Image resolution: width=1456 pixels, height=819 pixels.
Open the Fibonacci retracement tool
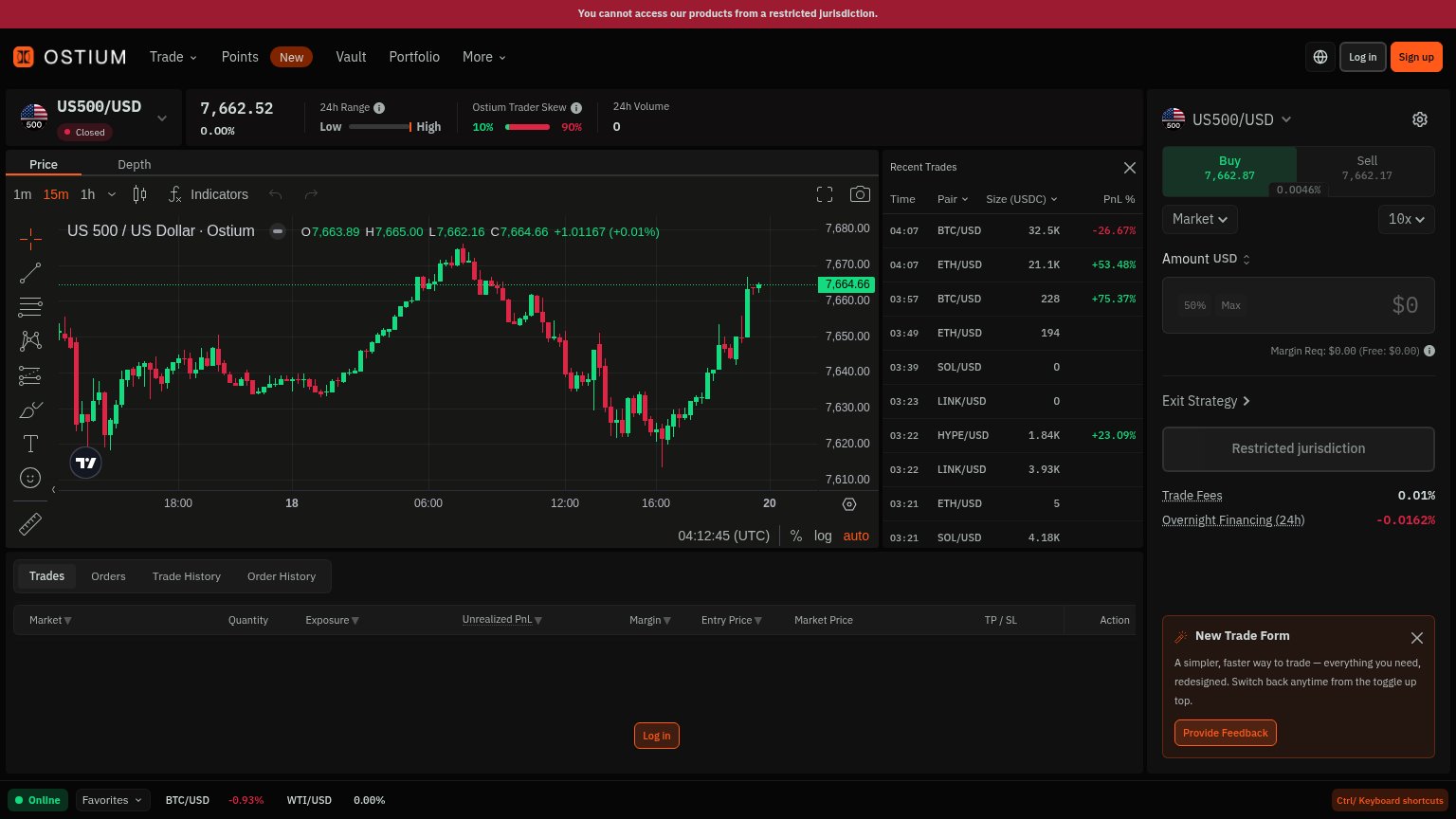tap(30, 307)
